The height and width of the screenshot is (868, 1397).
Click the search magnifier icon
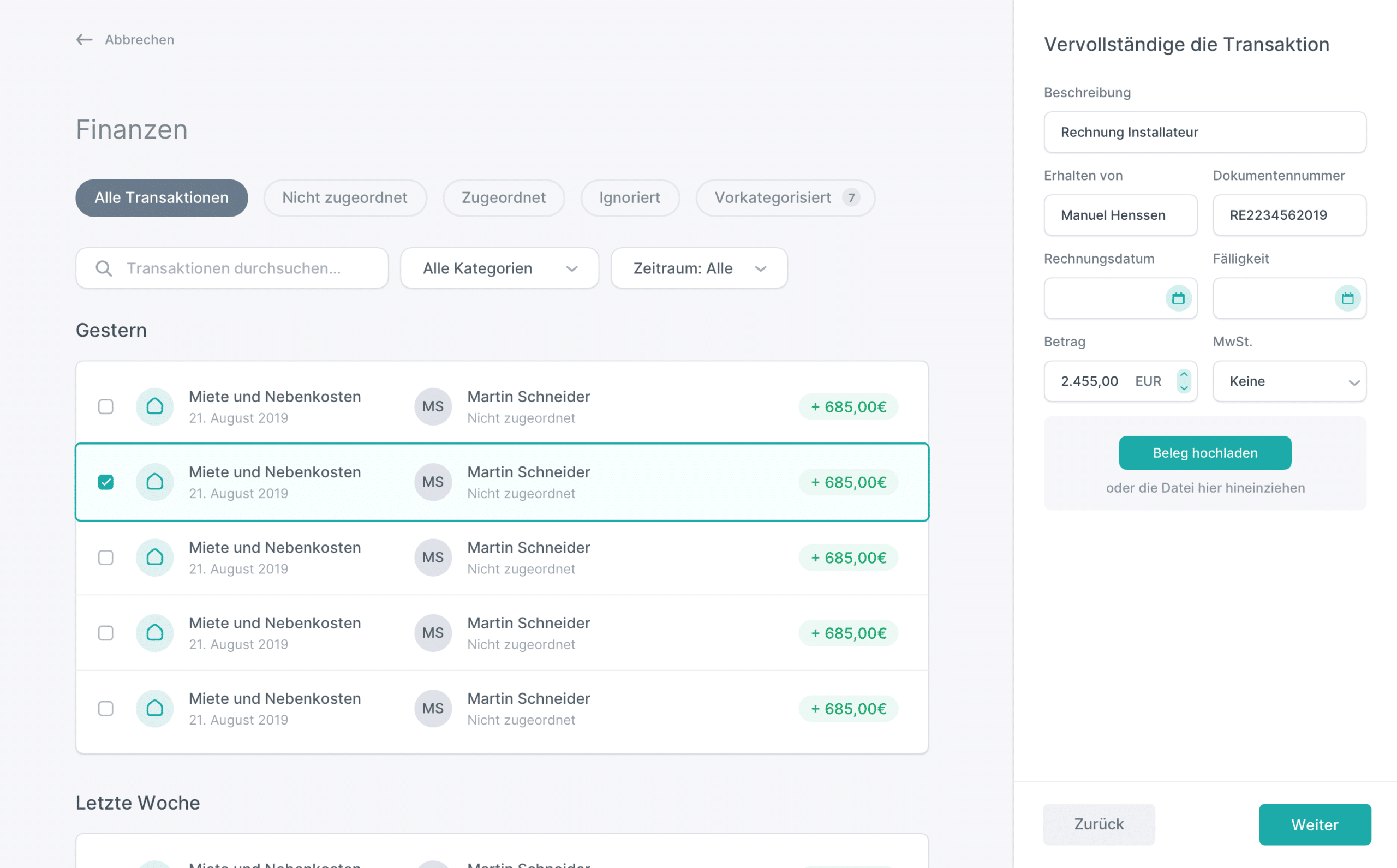pos(104,268)
